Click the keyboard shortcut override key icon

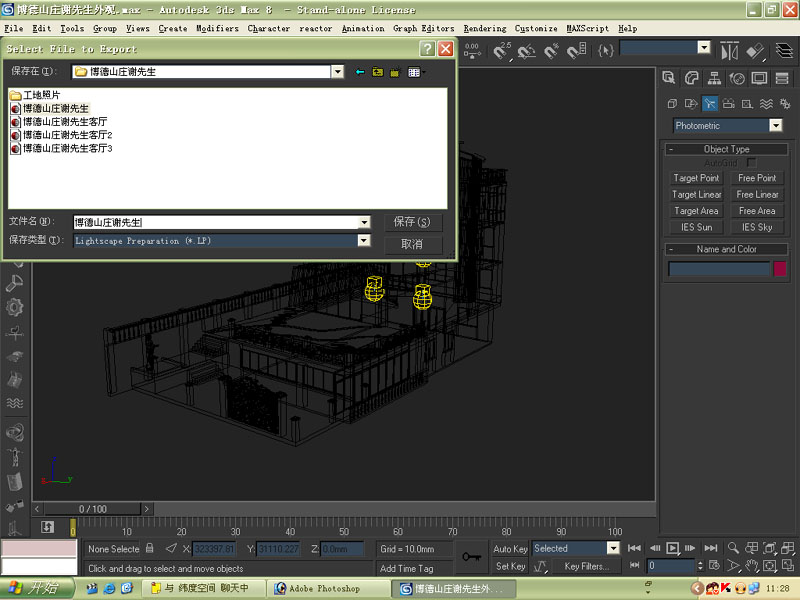click(471, 557)
